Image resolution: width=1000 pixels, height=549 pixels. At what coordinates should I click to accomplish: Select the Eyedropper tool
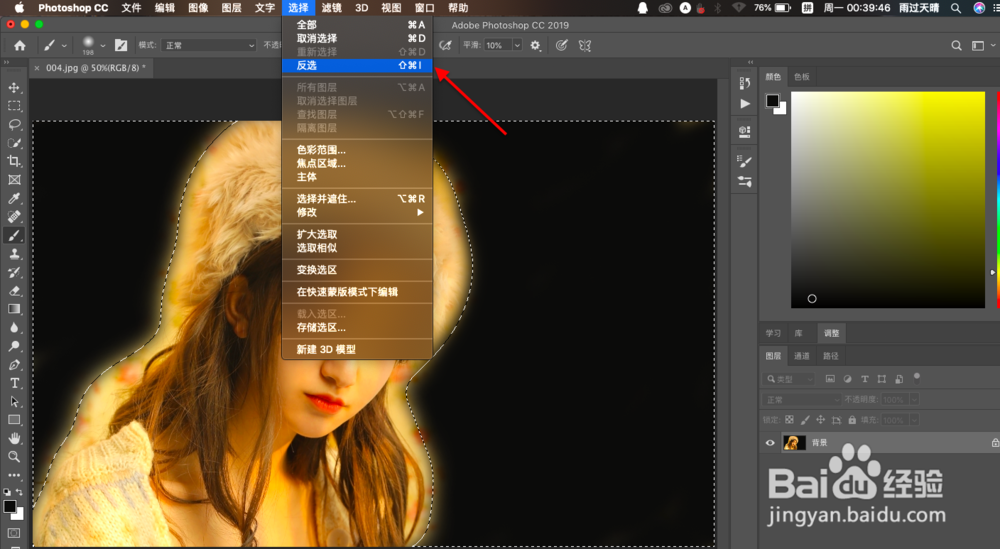[x=14, y=198]
